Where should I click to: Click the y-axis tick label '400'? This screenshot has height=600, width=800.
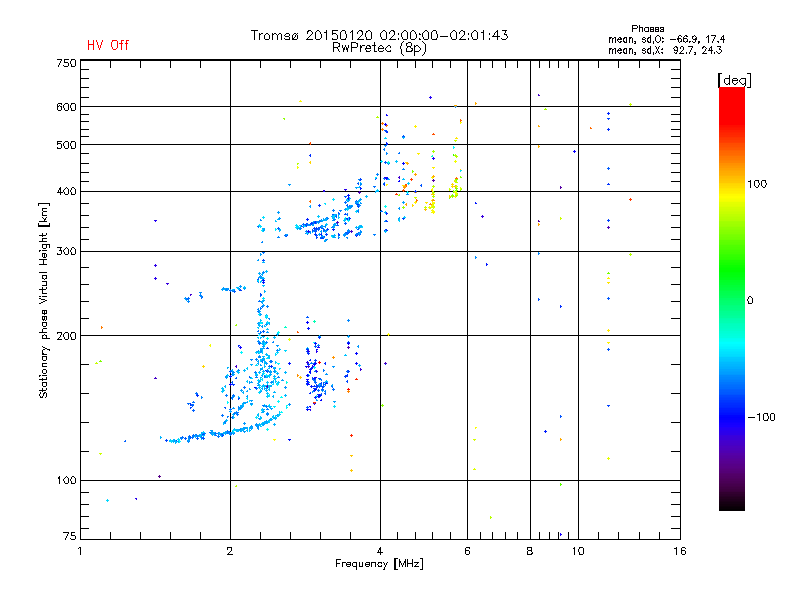click(67, 191)
